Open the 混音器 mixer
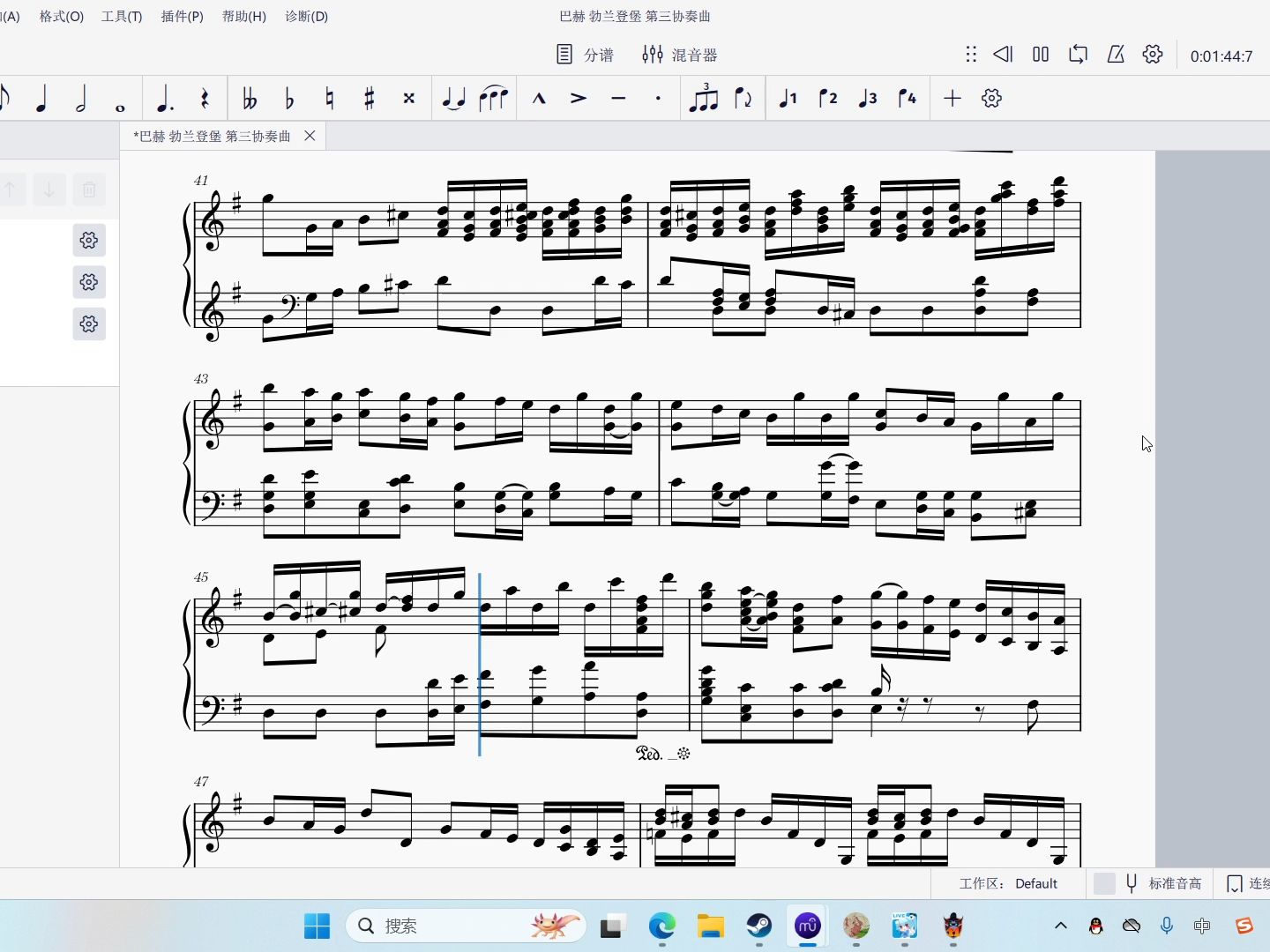This screenshot has height=952, width=1270. (679, 55)
